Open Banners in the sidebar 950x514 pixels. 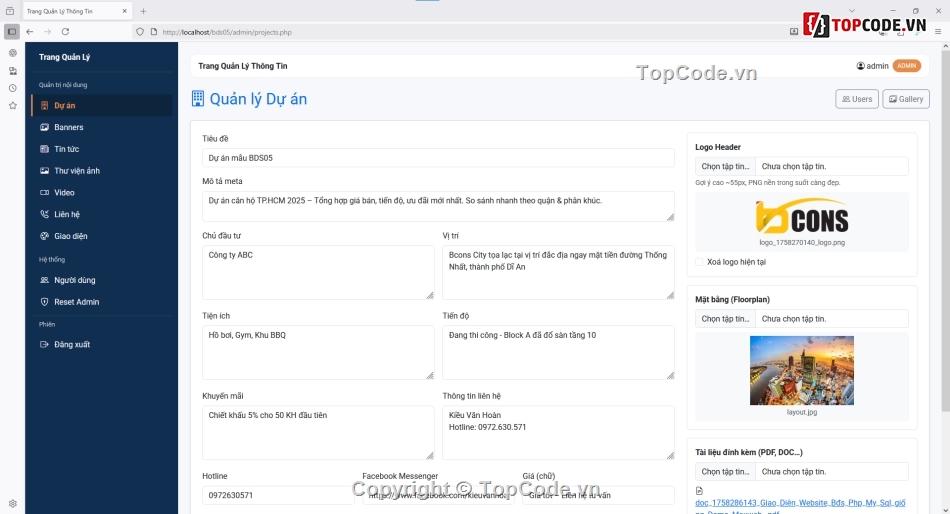102,127
